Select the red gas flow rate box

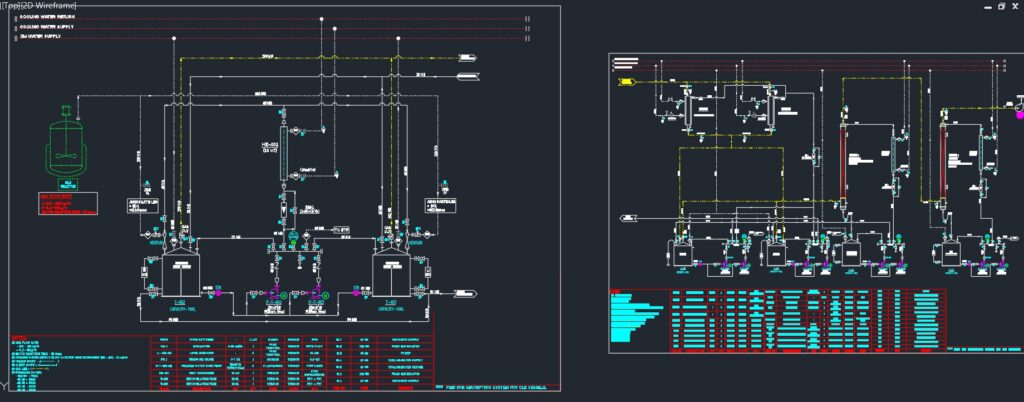click(x=69, y=203)
